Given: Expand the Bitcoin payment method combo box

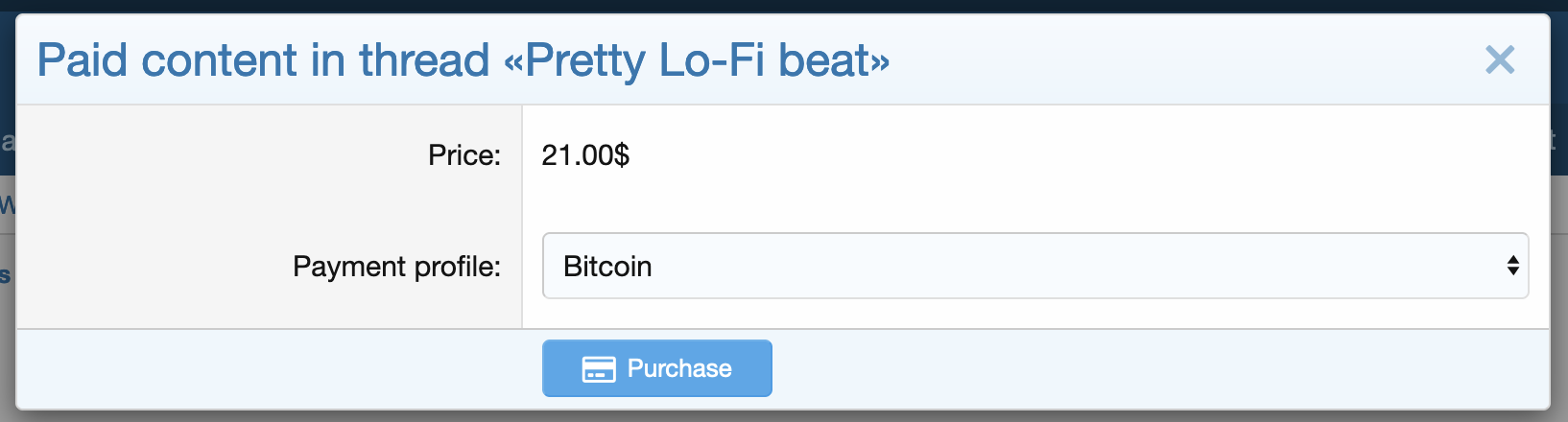Looking at the screenshot, I should point(1034,266).
